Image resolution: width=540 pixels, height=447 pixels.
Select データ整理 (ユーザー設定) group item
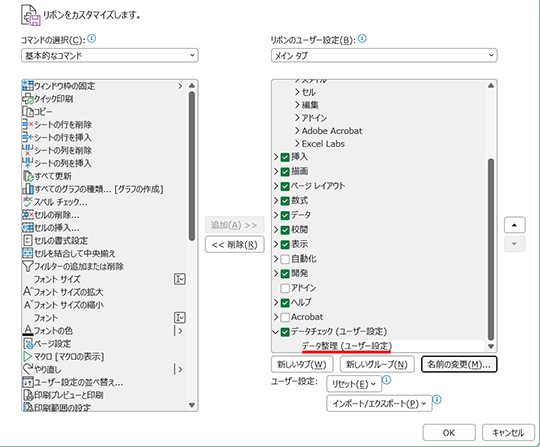coord(347,346)
